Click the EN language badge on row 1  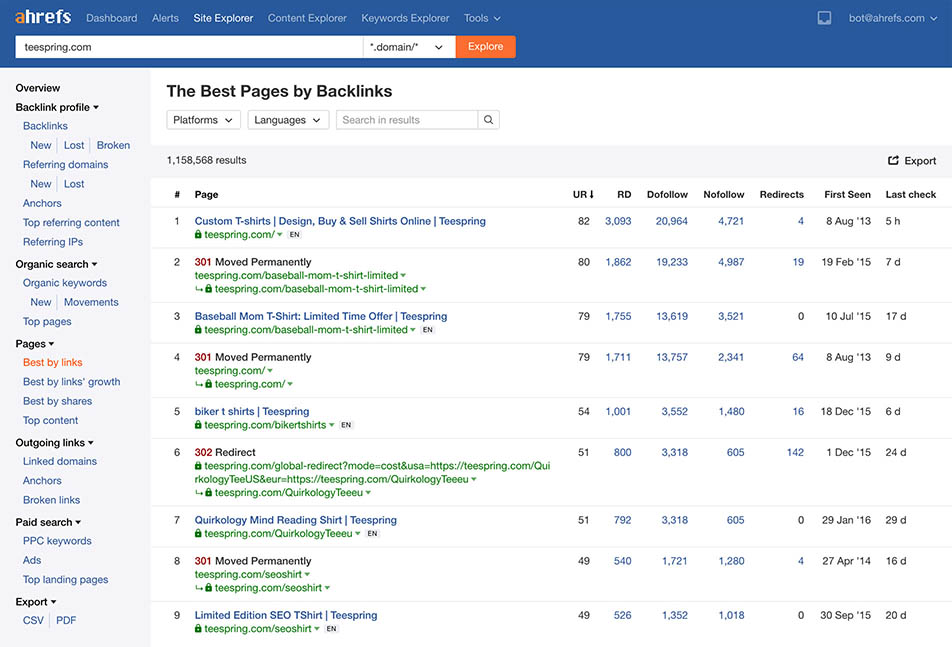(x=294, y=235)
